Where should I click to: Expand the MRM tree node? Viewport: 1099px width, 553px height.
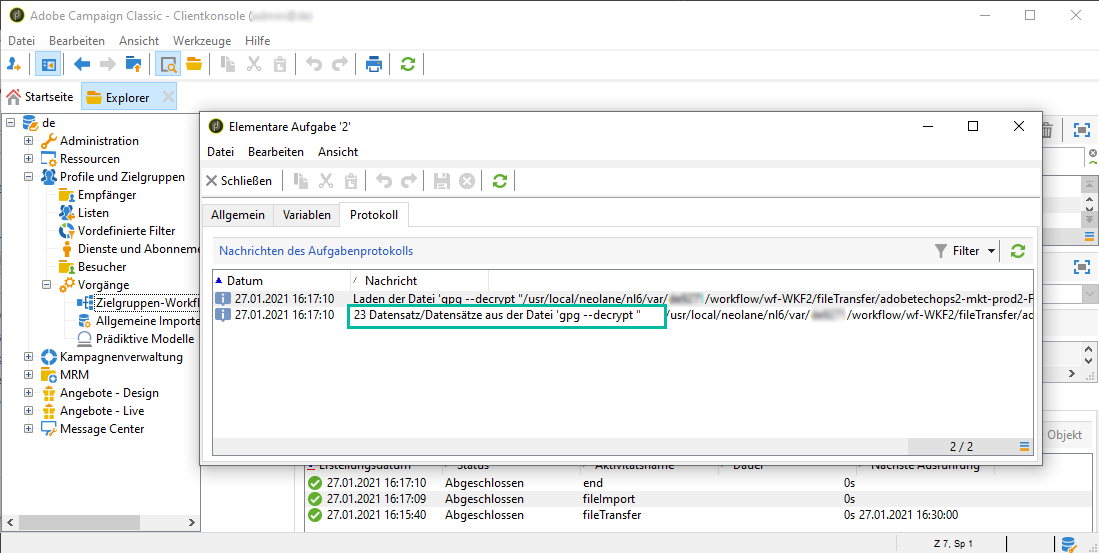click(28, 375)
